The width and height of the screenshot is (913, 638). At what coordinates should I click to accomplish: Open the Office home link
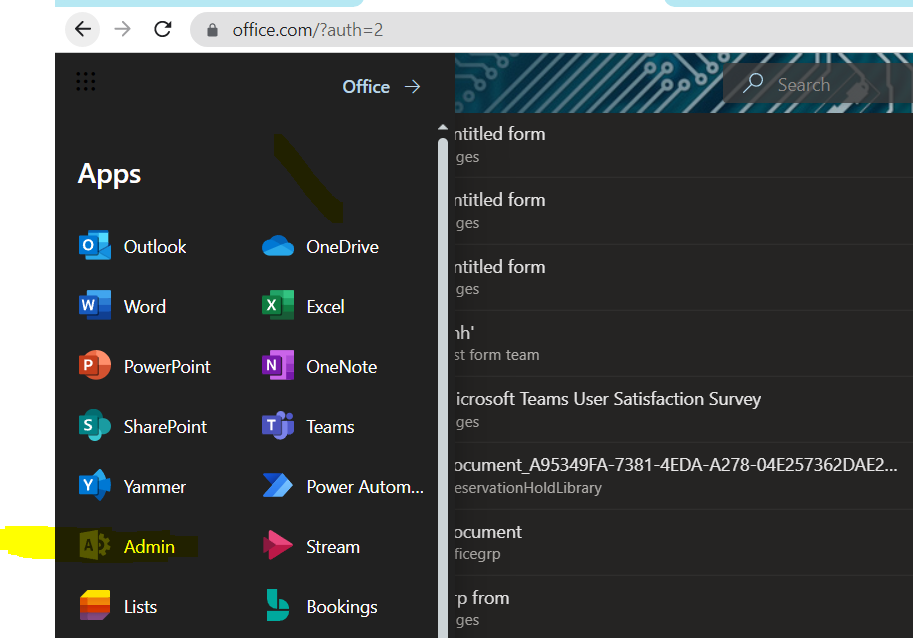click(x=366, y=87)
